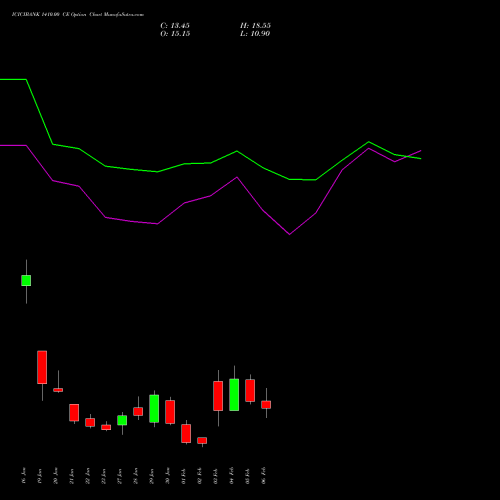Image resolution: width=500 pixels, height=500 pixels.
Task: Click the 20 Jan date label
Action: click(x=56, y=475)
